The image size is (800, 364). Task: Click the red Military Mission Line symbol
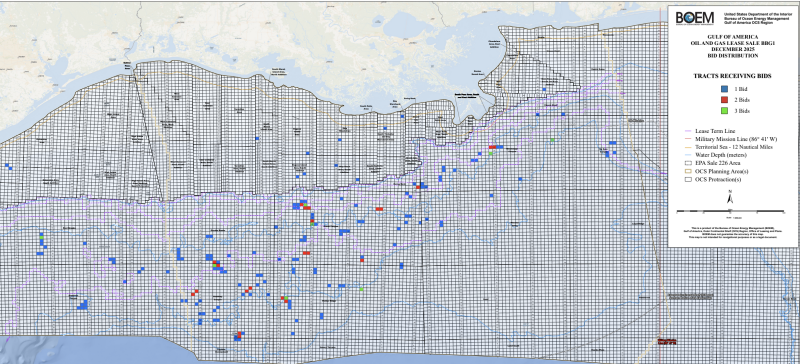click(688, 139)
